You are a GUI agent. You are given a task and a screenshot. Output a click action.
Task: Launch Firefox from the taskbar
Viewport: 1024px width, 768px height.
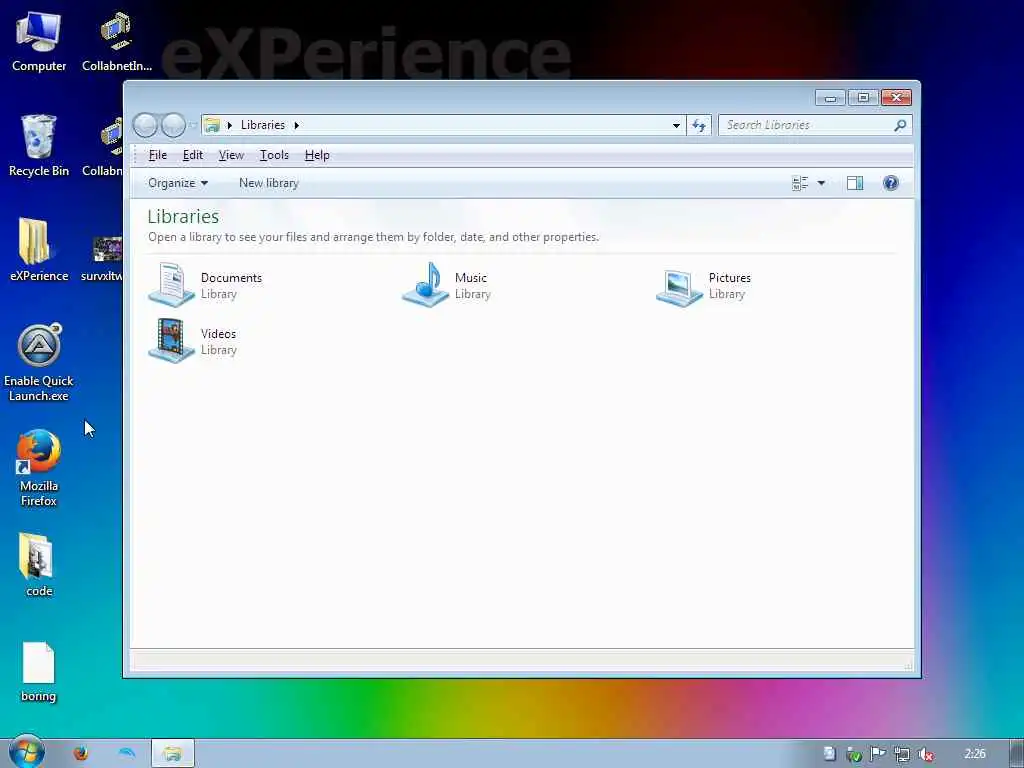(81, 753)
